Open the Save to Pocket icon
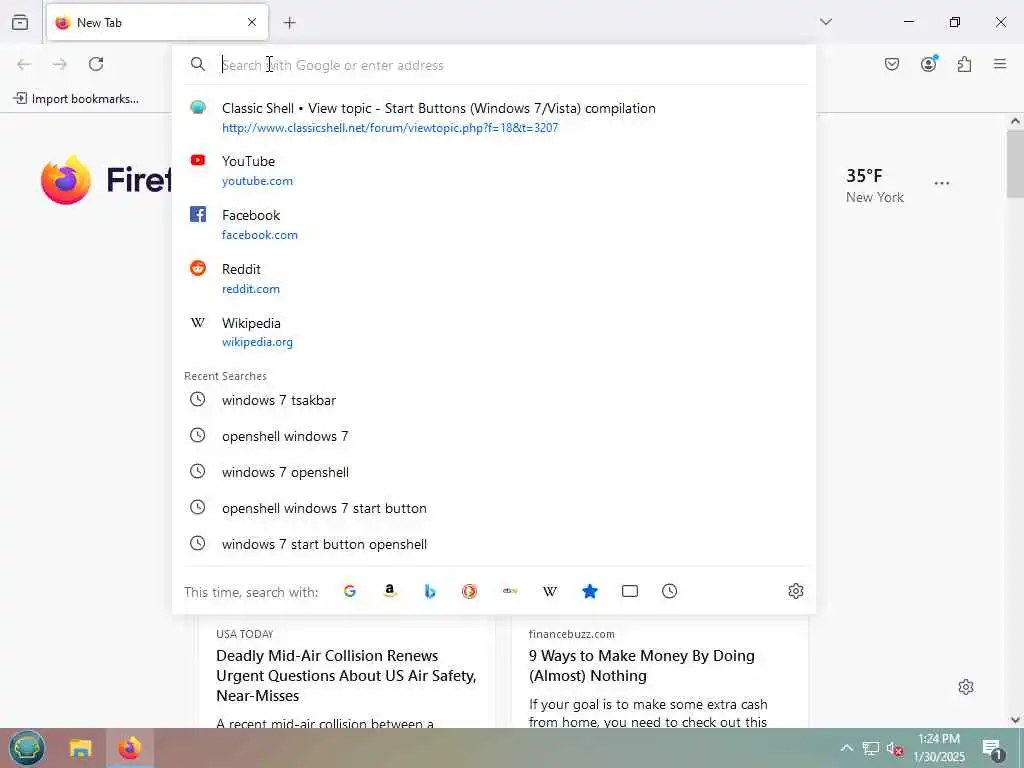 coord(892,64)
